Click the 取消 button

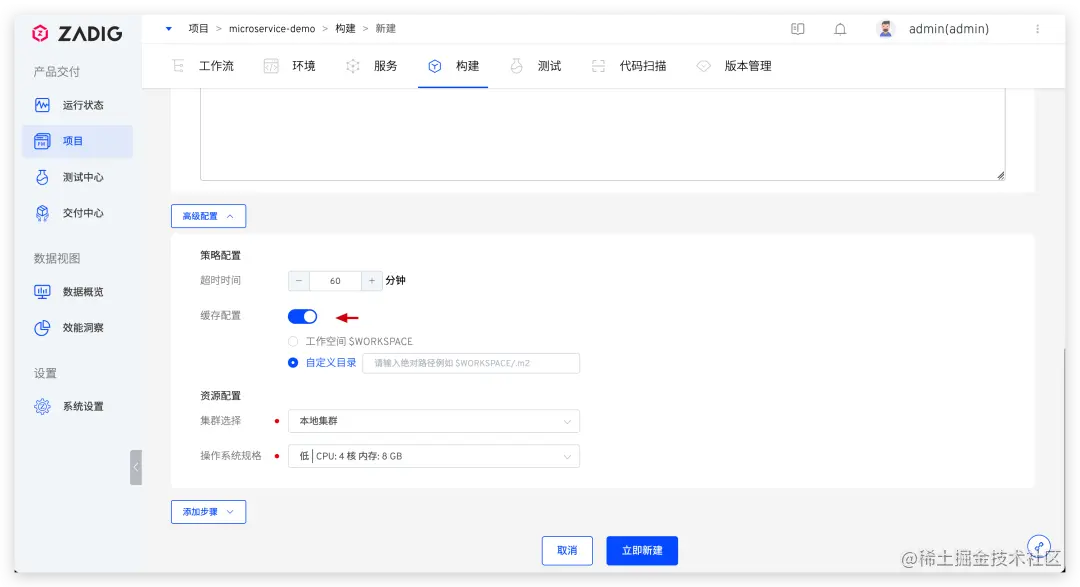[x=567, y=550]
